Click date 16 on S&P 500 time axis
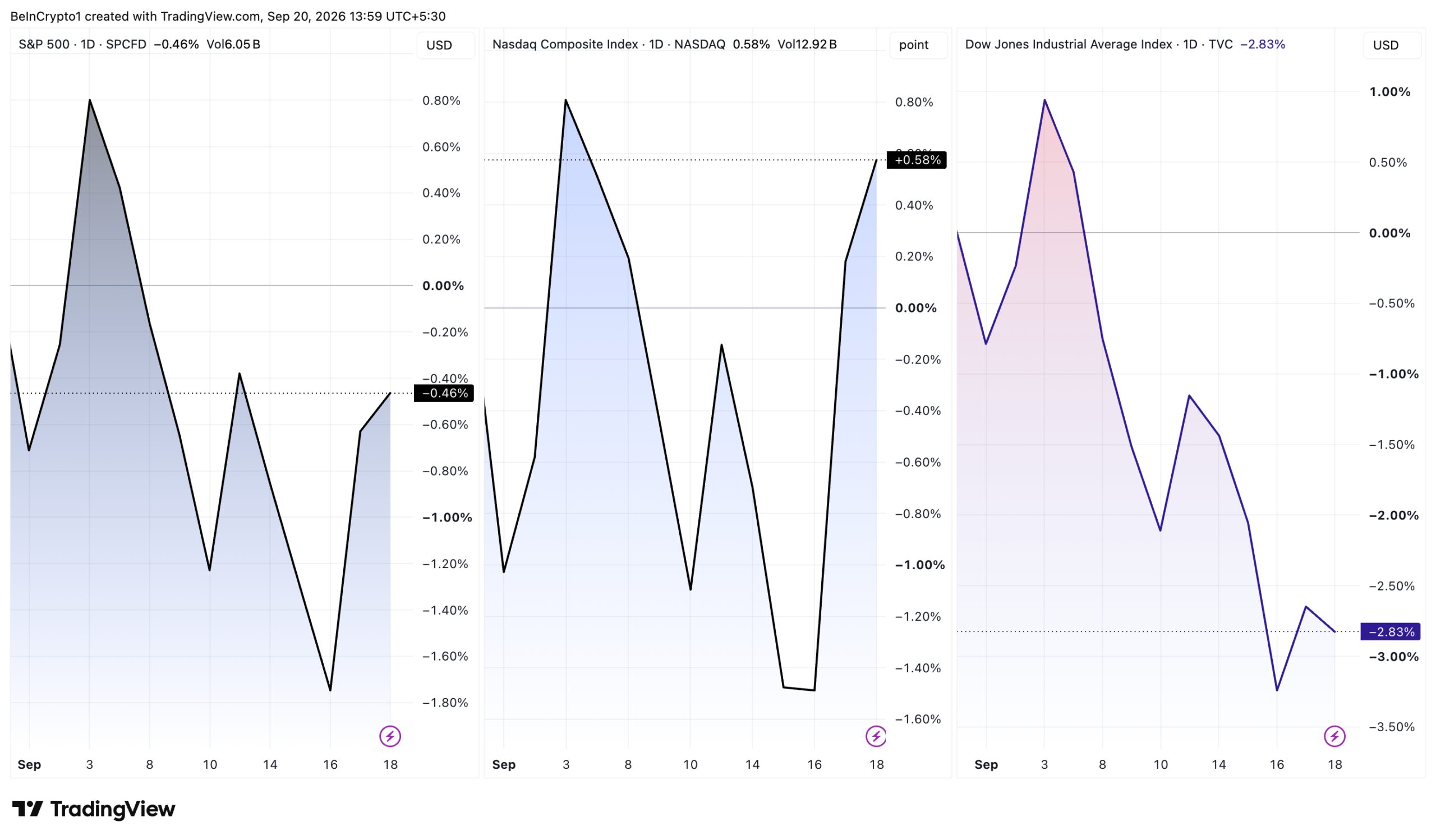The height and width of the screenshot is (840, 1436). (x=330, y=764)
